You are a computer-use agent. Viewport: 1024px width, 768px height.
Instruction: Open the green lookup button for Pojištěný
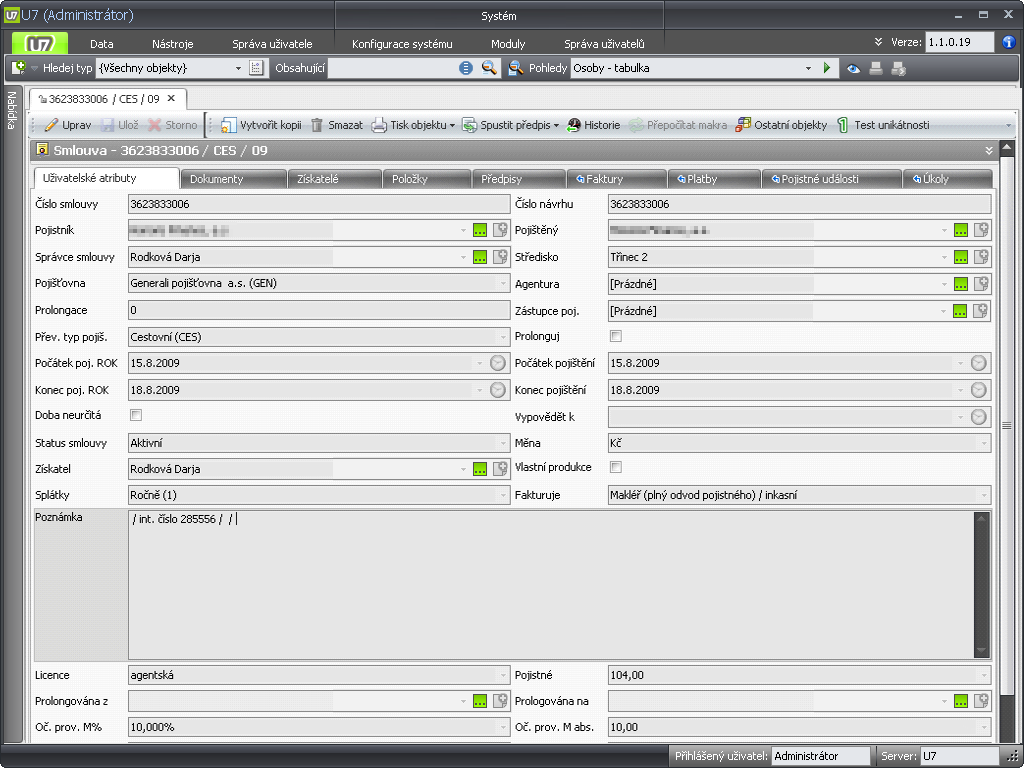click(961, 231)
